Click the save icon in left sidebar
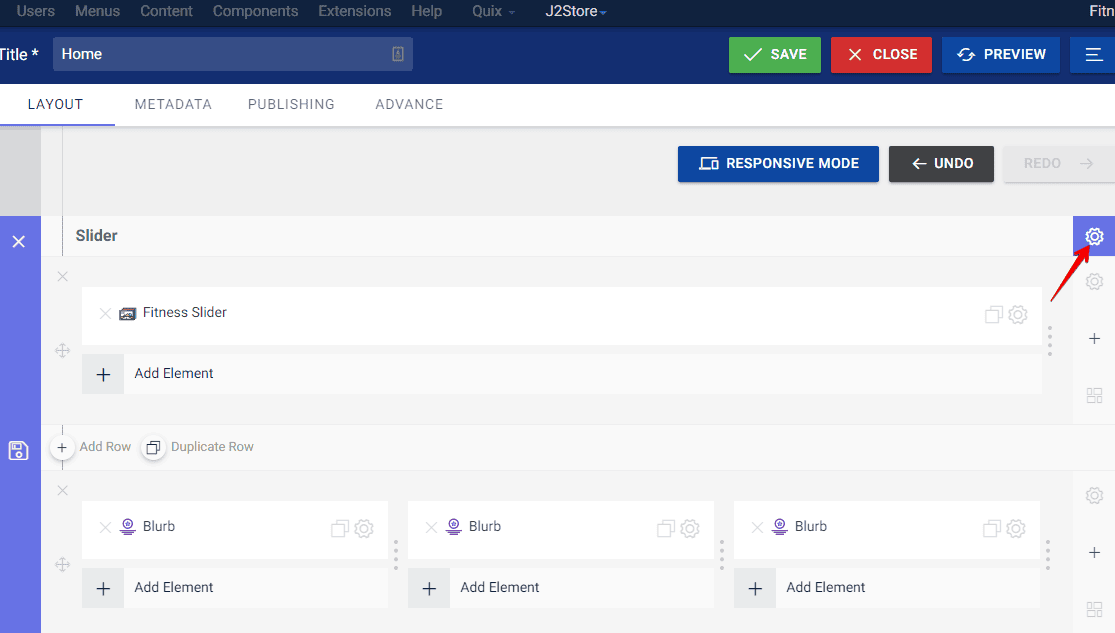The image size is (1115, 633). (x=18, y=450)
